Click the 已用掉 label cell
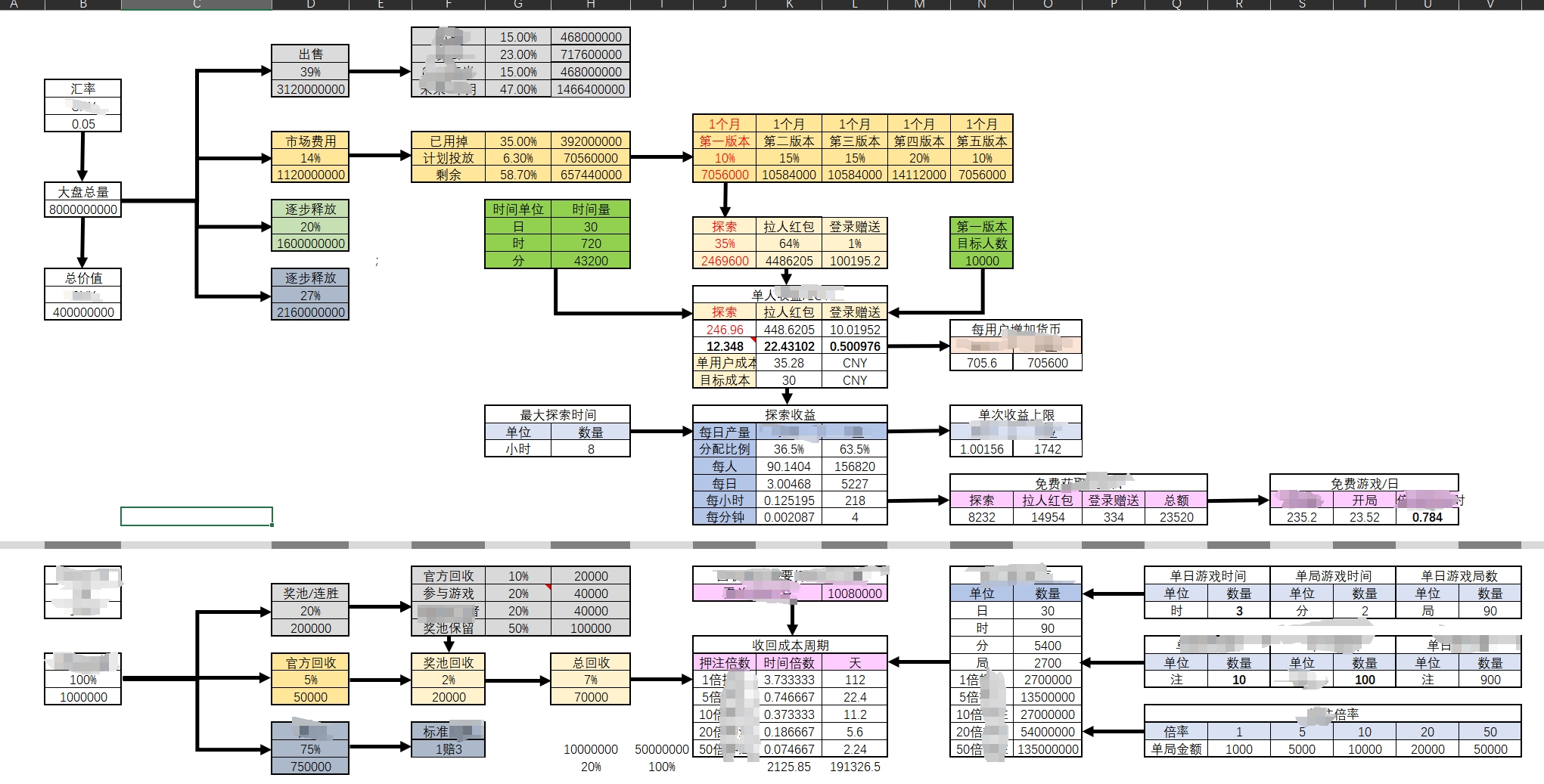Screen dimensions: 1544x784 coord(449,141)
